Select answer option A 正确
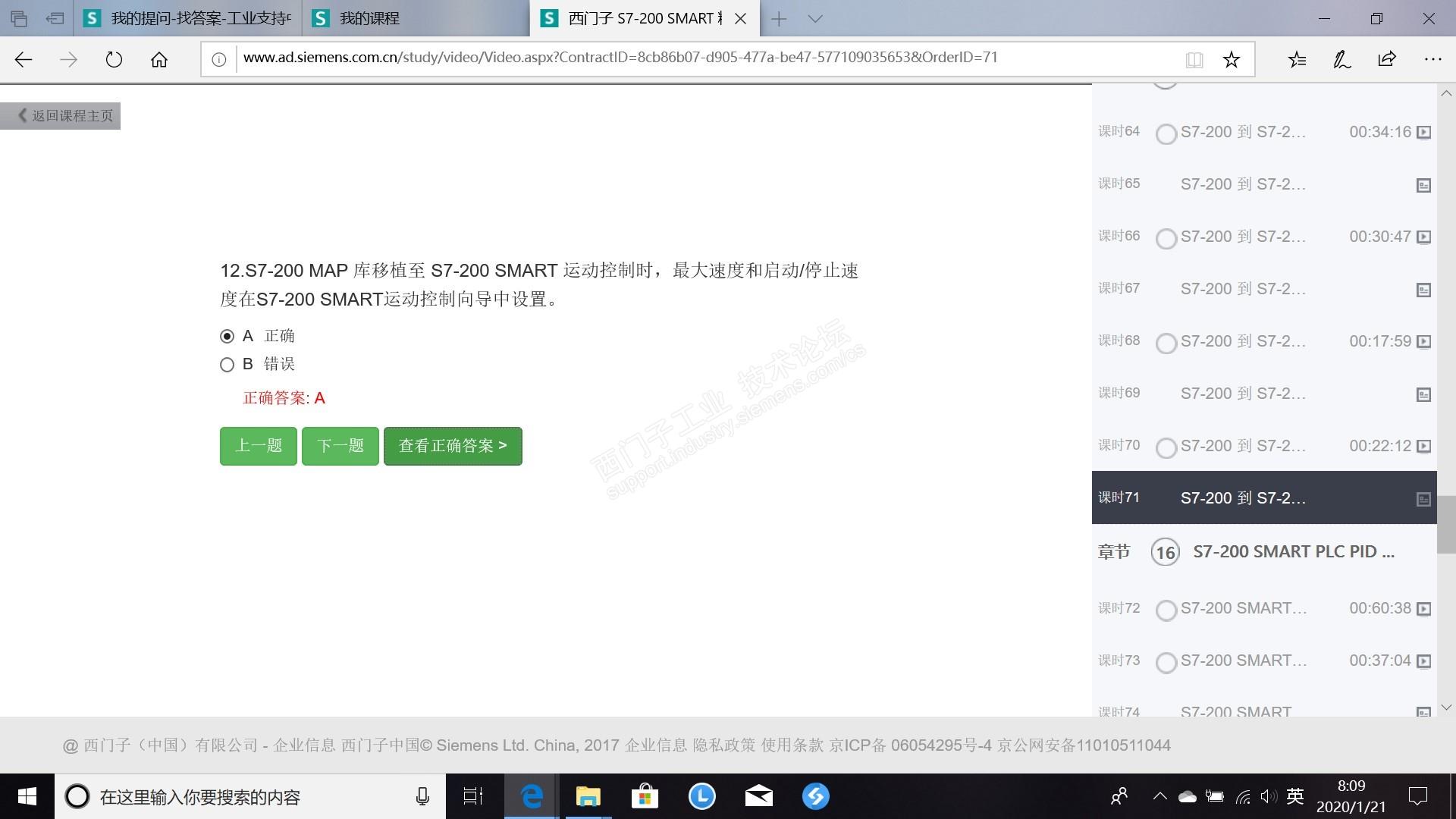The width and height of the screenshot is (1456, 819). coord(227,336)
